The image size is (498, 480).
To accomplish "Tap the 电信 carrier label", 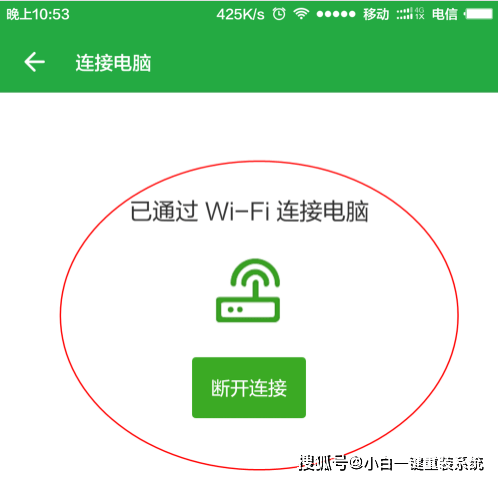I will [x=445, y=14].
